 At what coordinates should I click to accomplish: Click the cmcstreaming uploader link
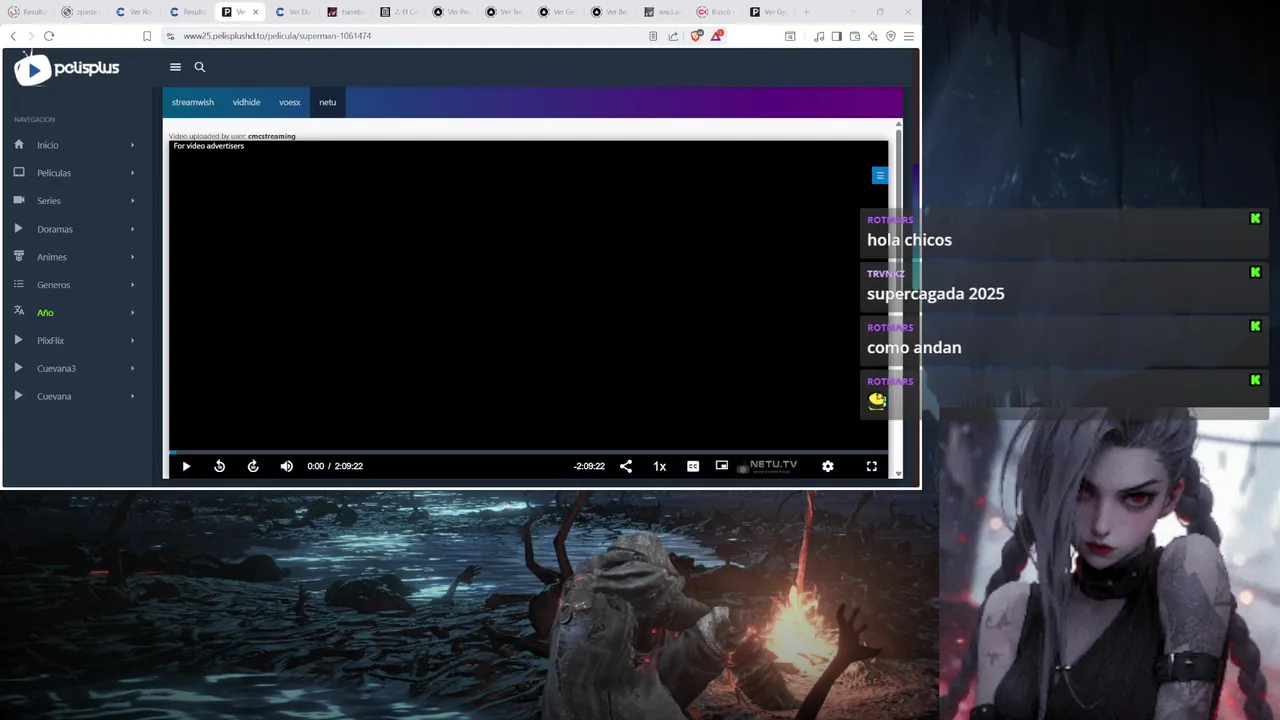(x=271, y=136)
